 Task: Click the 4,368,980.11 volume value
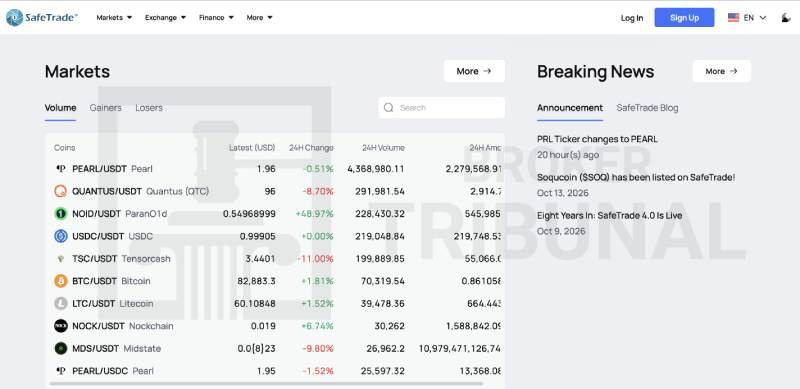click(376, 168)
